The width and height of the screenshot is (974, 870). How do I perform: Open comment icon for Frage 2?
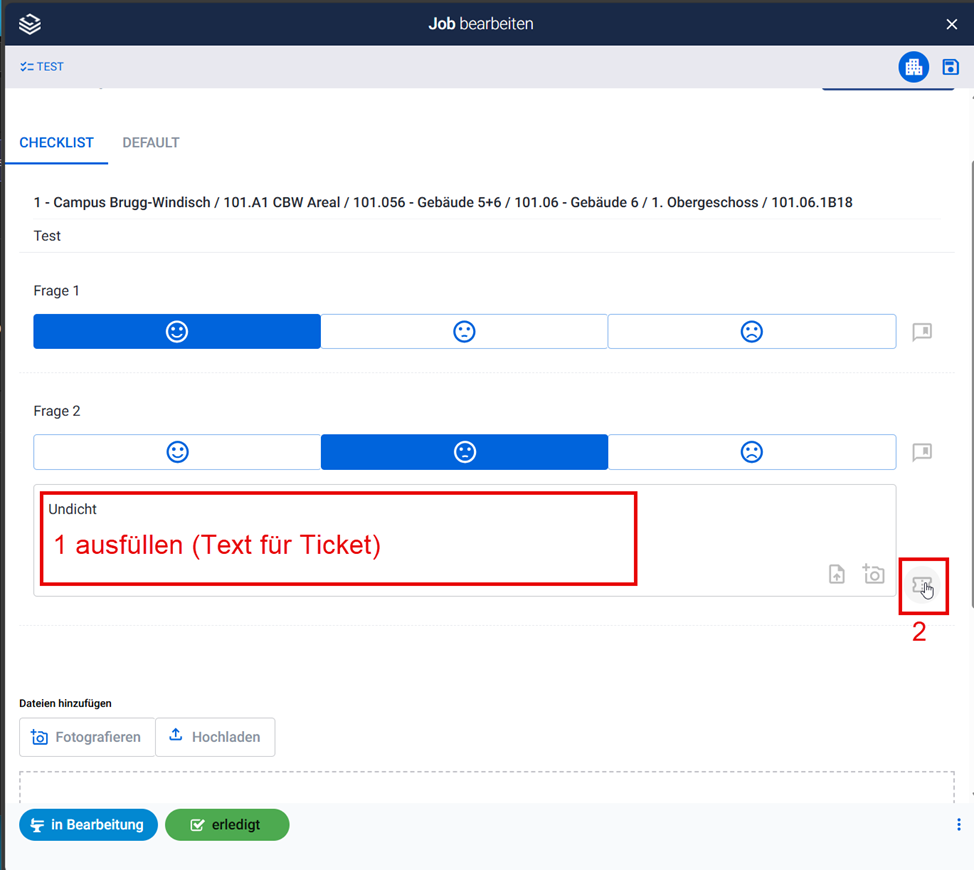[922, 453]
